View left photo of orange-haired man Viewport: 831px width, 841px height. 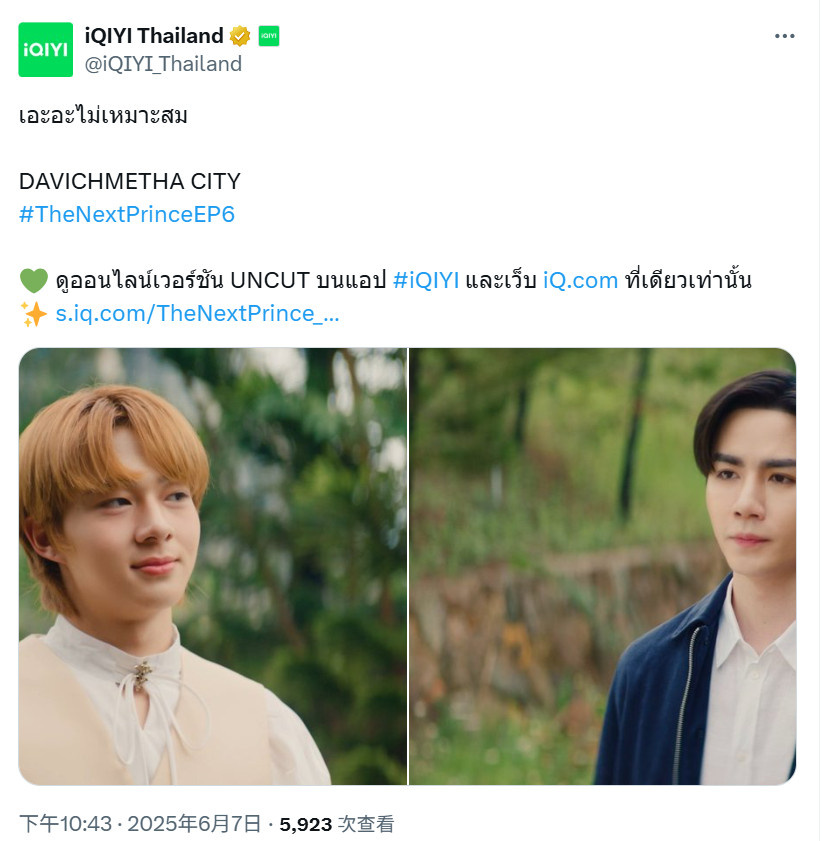click(x=213, y=566)
